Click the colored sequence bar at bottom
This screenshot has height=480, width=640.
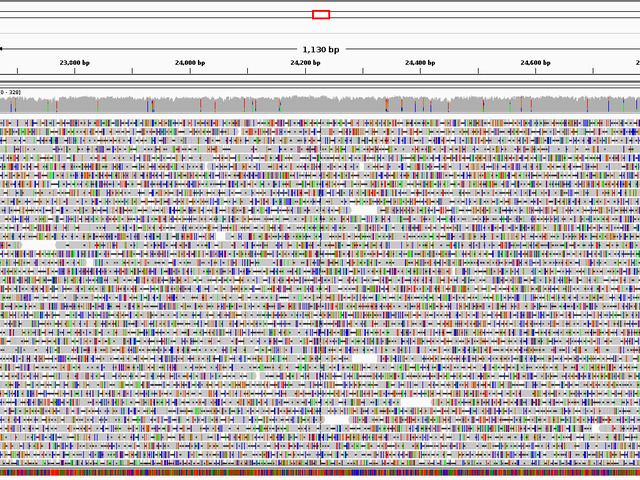pos(320,474)
